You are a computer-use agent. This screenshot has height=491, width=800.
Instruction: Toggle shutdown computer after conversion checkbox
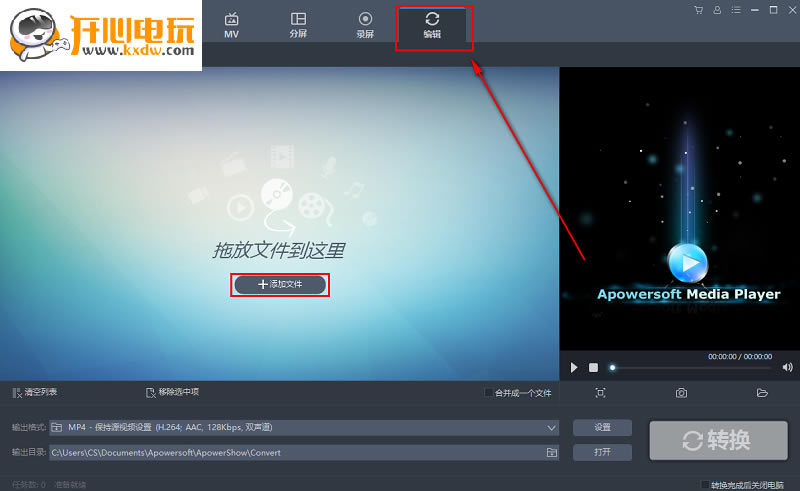click(x=705, y=484)
